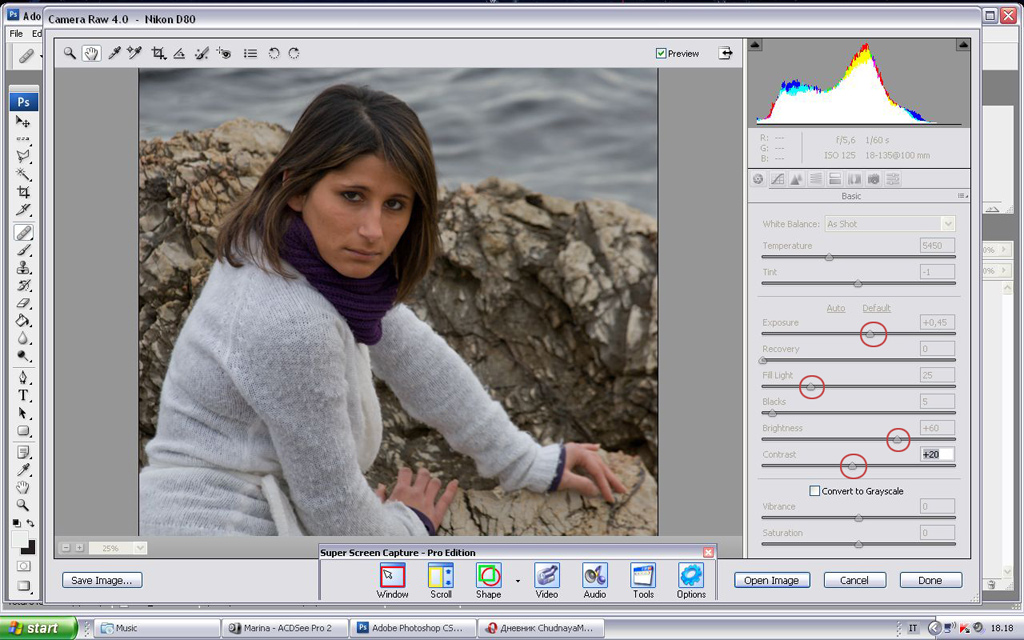Select the Hand tool in Camera Raw toolbar
This screenshot has height=640, width=1024.
coord(91,53)
